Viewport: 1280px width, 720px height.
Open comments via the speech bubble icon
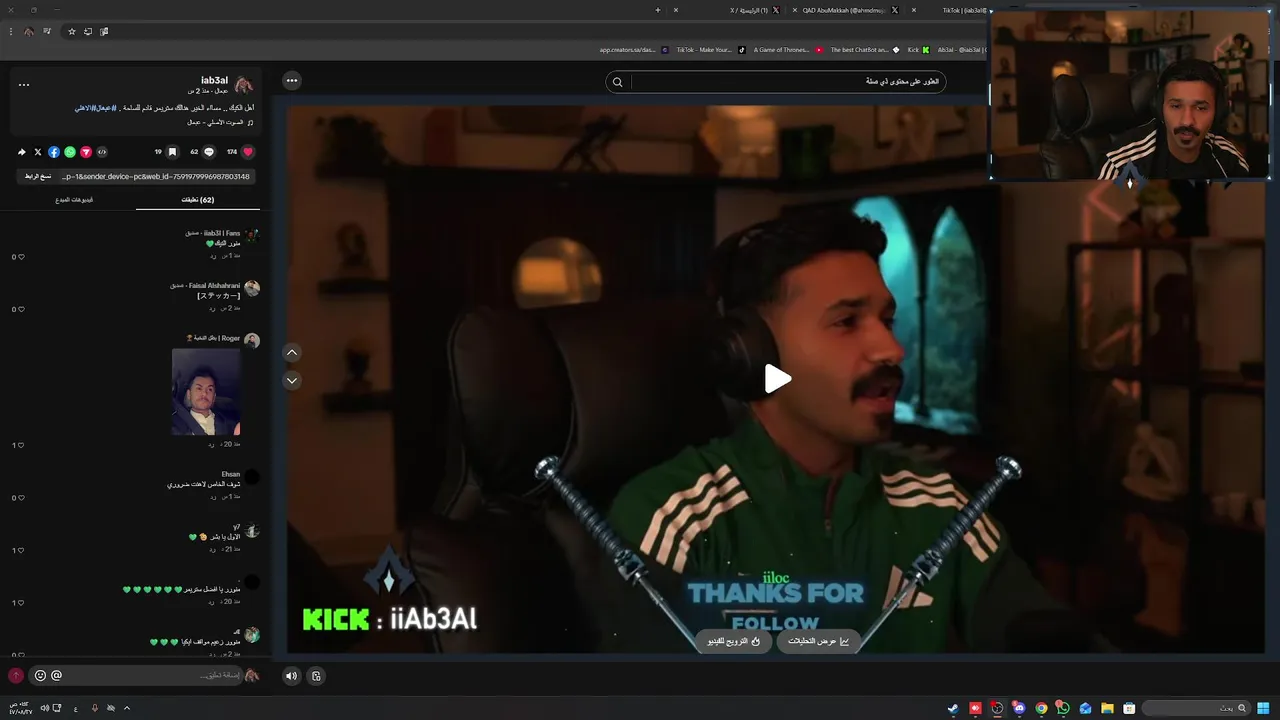tap(209, 152)
